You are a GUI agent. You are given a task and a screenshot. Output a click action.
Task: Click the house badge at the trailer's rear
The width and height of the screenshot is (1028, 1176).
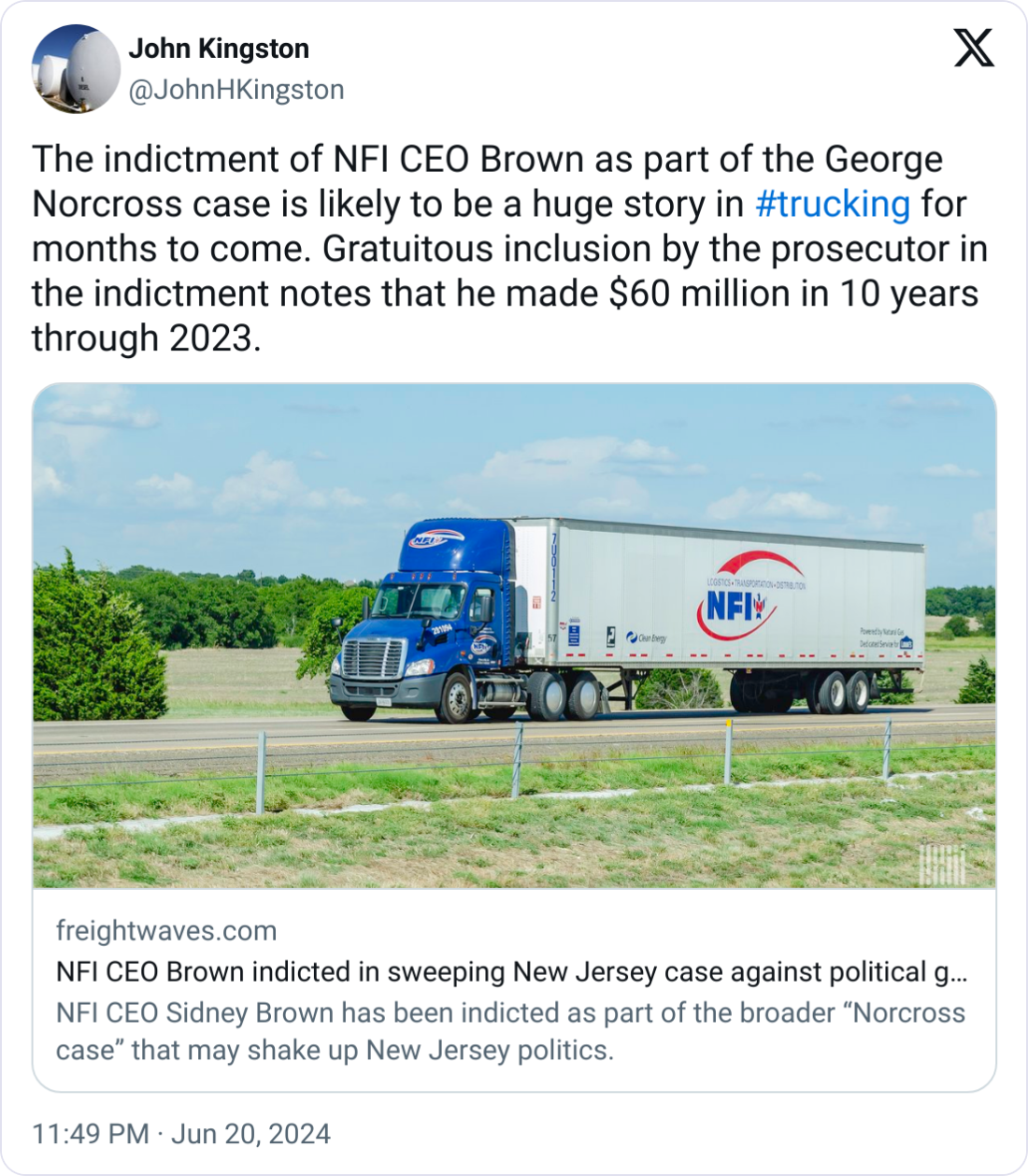[906, 642]
